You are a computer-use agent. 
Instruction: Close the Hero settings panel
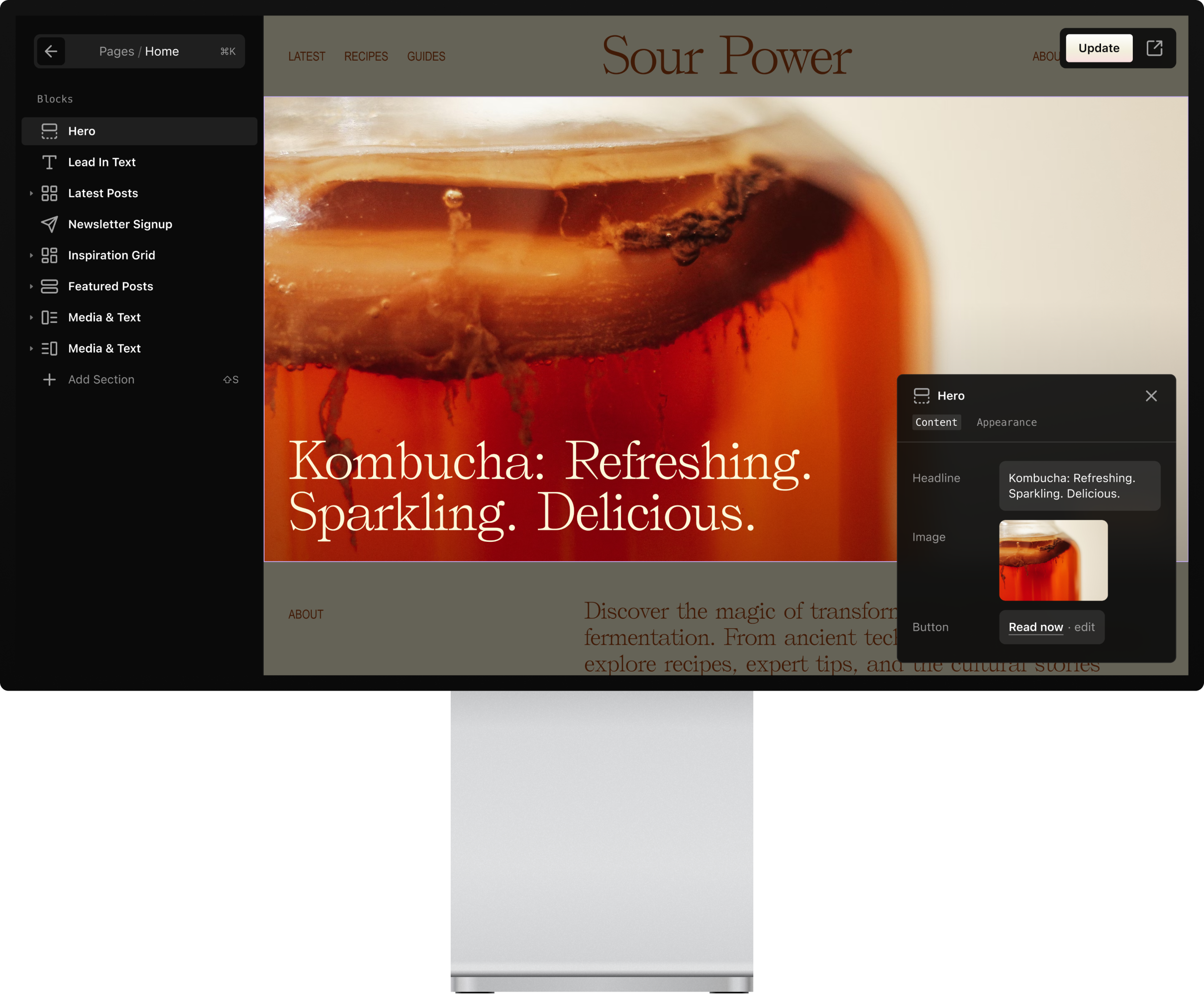[x=1151, y=396]
